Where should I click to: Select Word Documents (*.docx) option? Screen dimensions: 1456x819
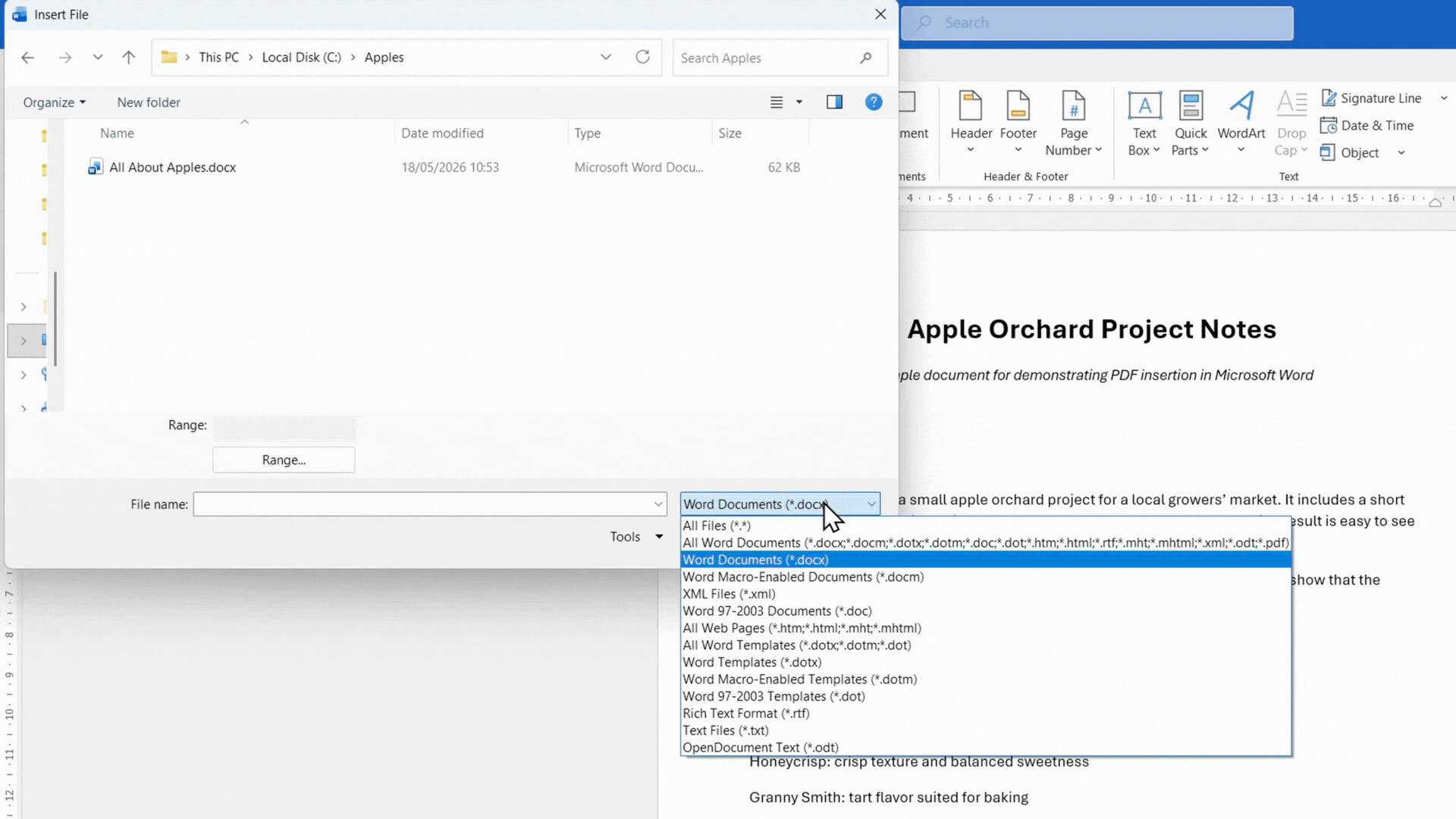tap(986, 560)
